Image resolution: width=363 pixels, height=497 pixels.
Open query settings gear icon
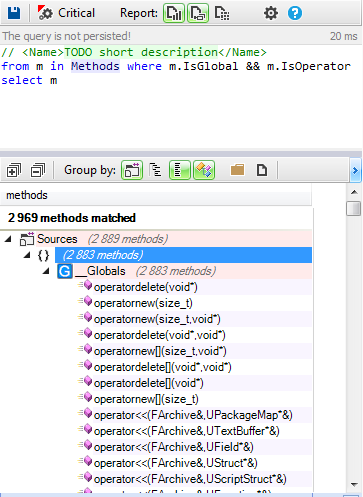pyautogui.click(x=271, y=13)
